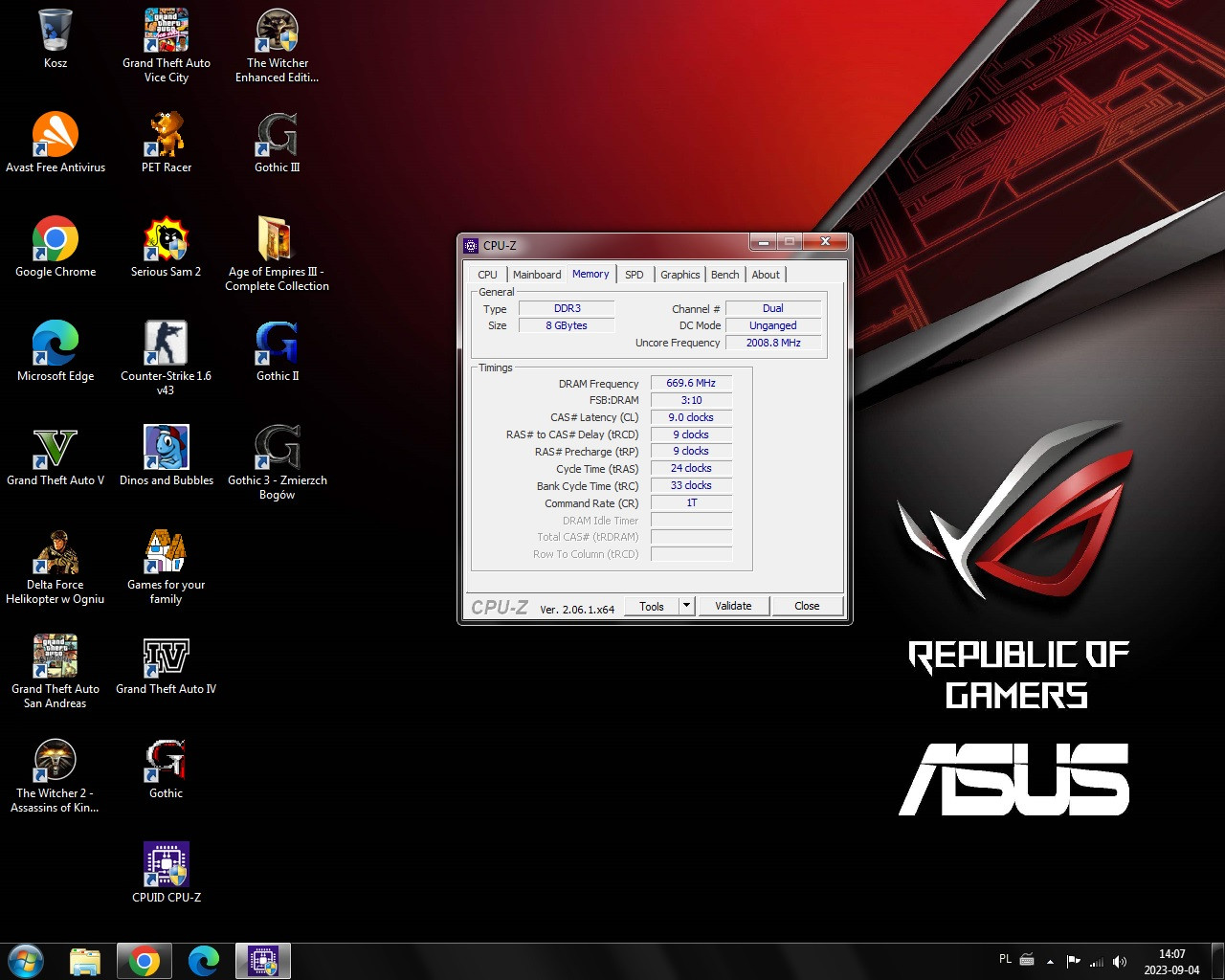This screenshot has width=1225, height=980.
Task: Click the Avast Free Antivirus shortcut
Action: pyautogui.click(x=55, y=135)
